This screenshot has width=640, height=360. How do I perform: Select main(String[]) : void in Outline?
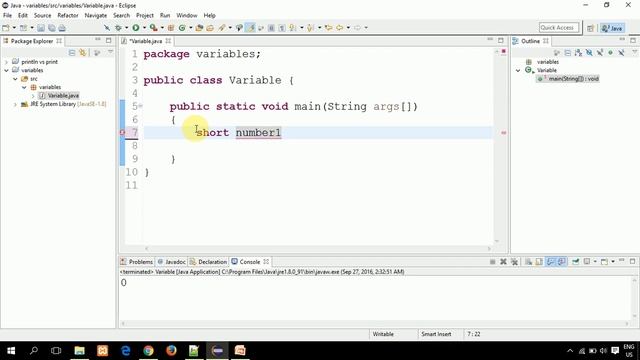pos(568,78)
